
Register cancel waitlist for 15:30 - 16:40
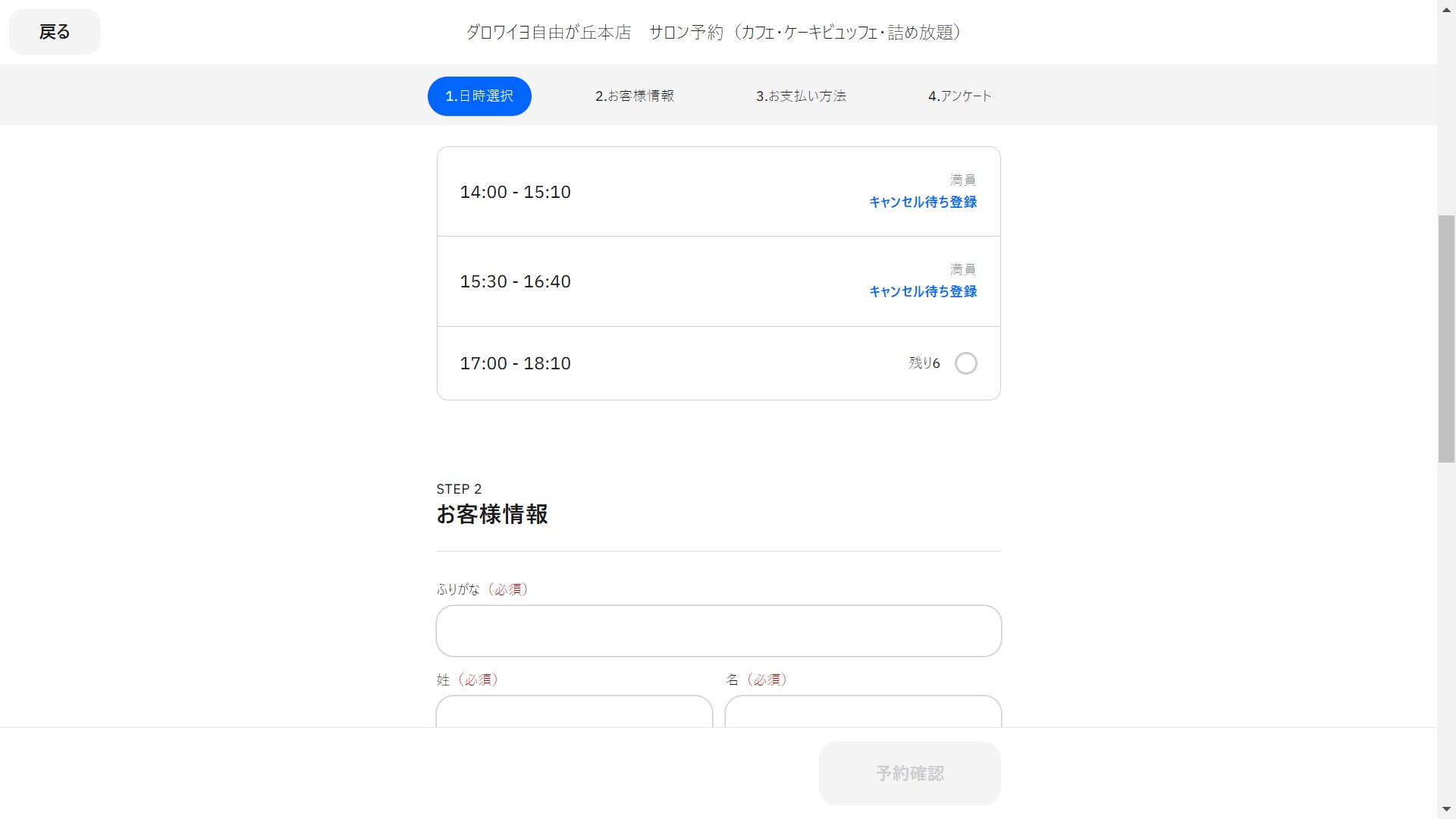pos(923,291)
